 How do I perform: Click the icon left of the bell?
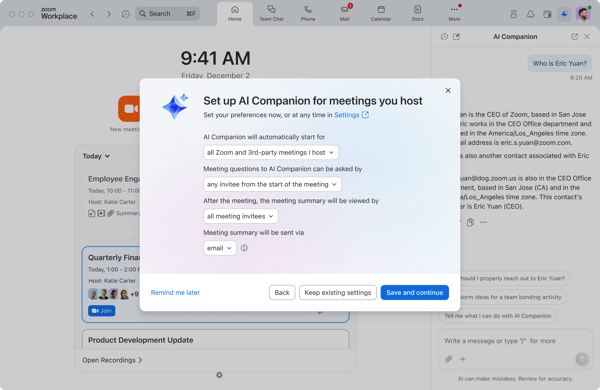point(514,14)
